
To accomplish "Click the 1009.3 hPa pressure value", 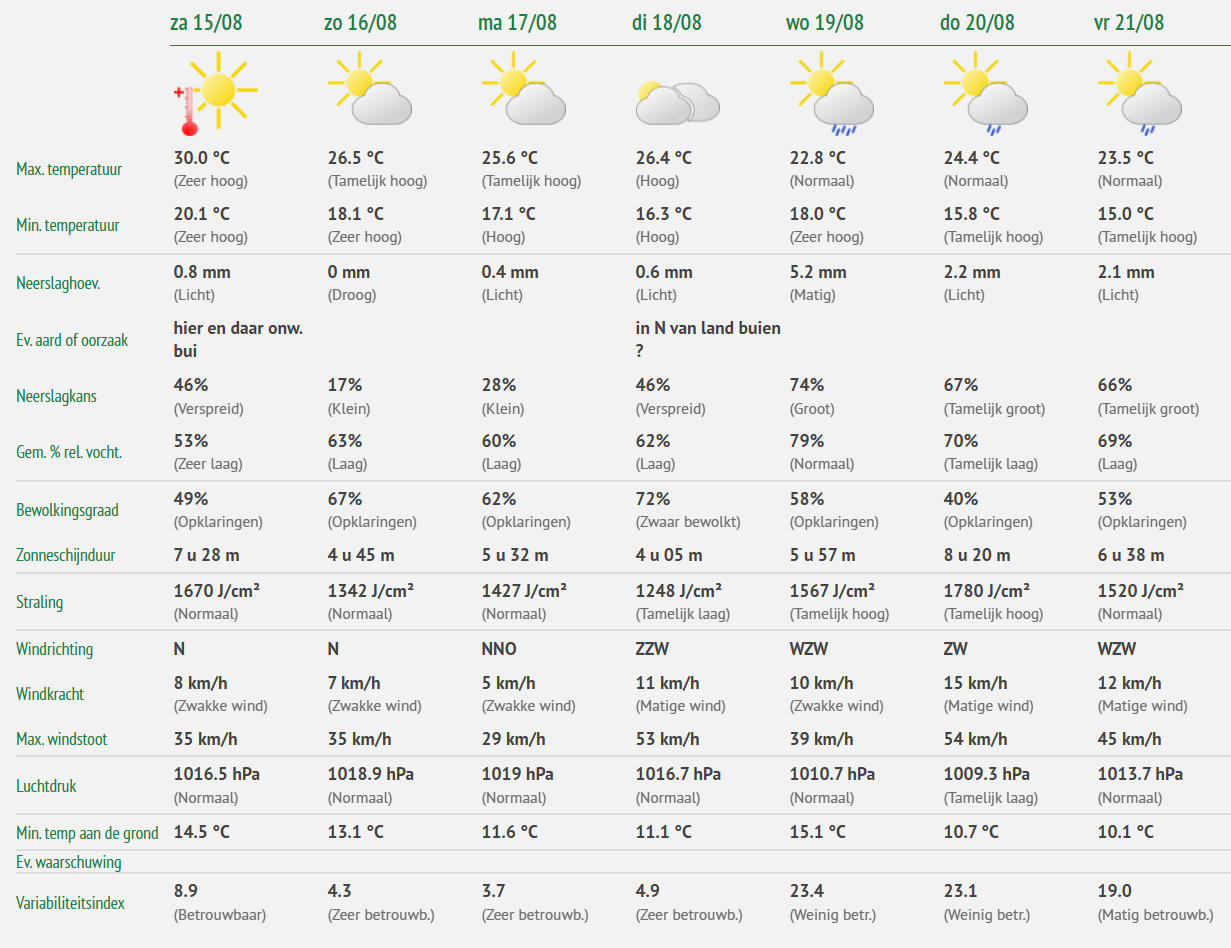I will coord(982,774).
